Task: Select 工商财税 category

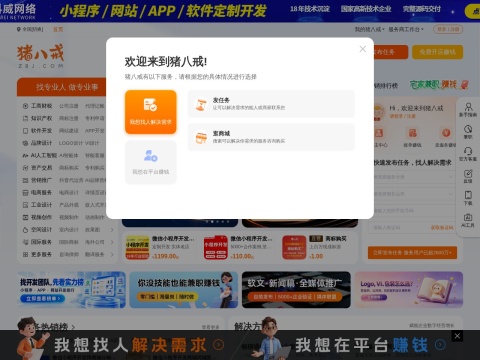Action: (x=41, y=106)
